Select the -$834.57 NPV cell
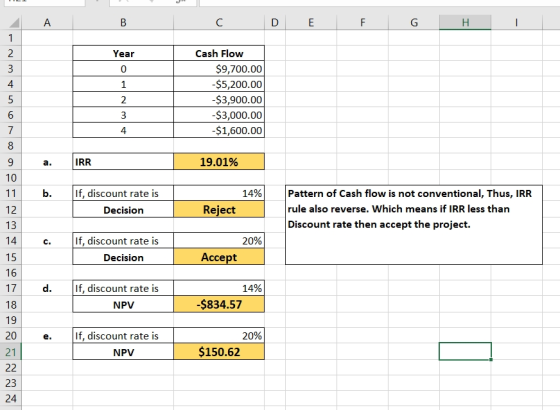This screenshot has width=560, height=410. 219,305
